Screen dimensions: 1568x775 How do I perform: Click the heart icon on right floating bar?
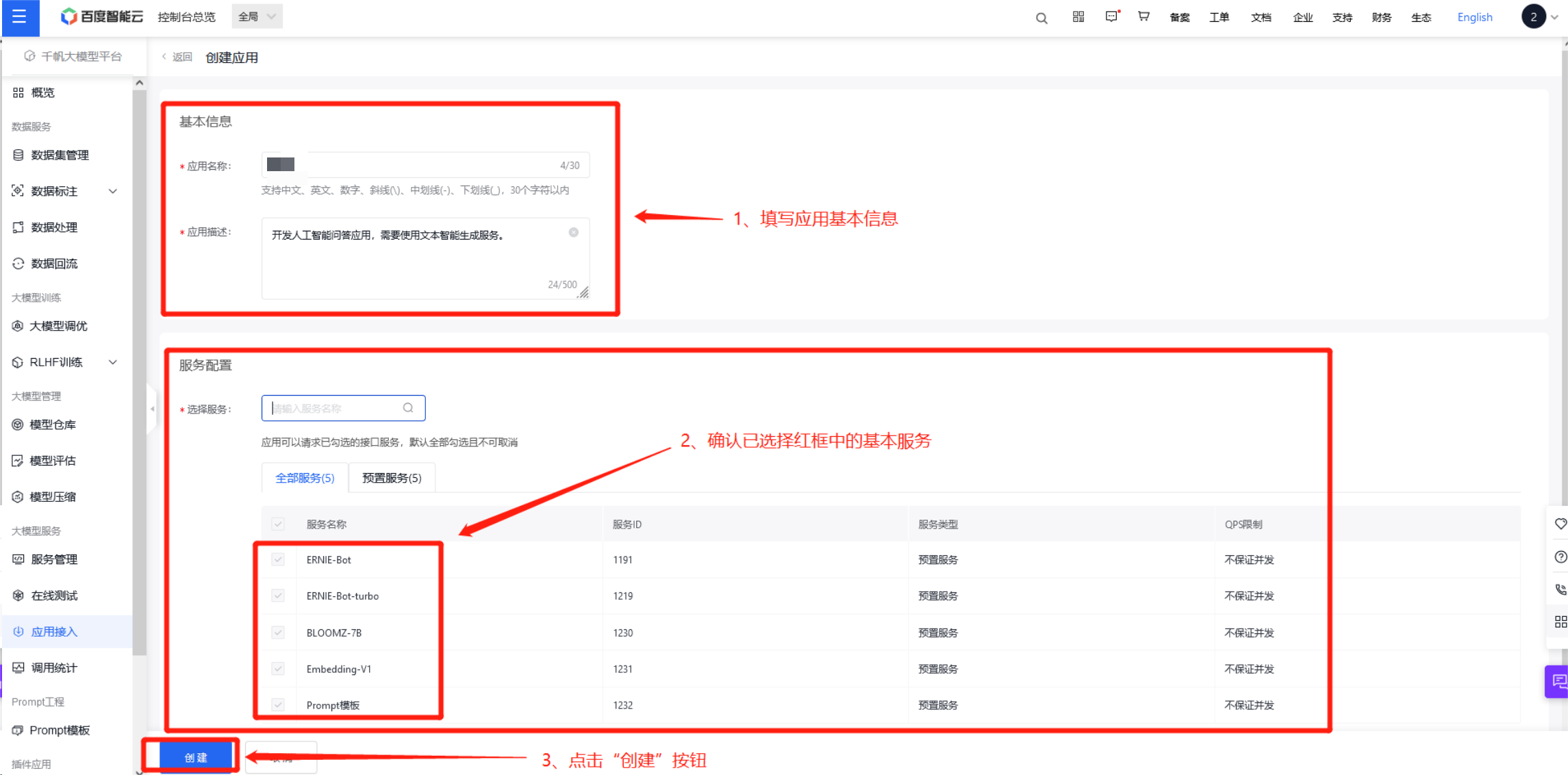pos(1560,524)
